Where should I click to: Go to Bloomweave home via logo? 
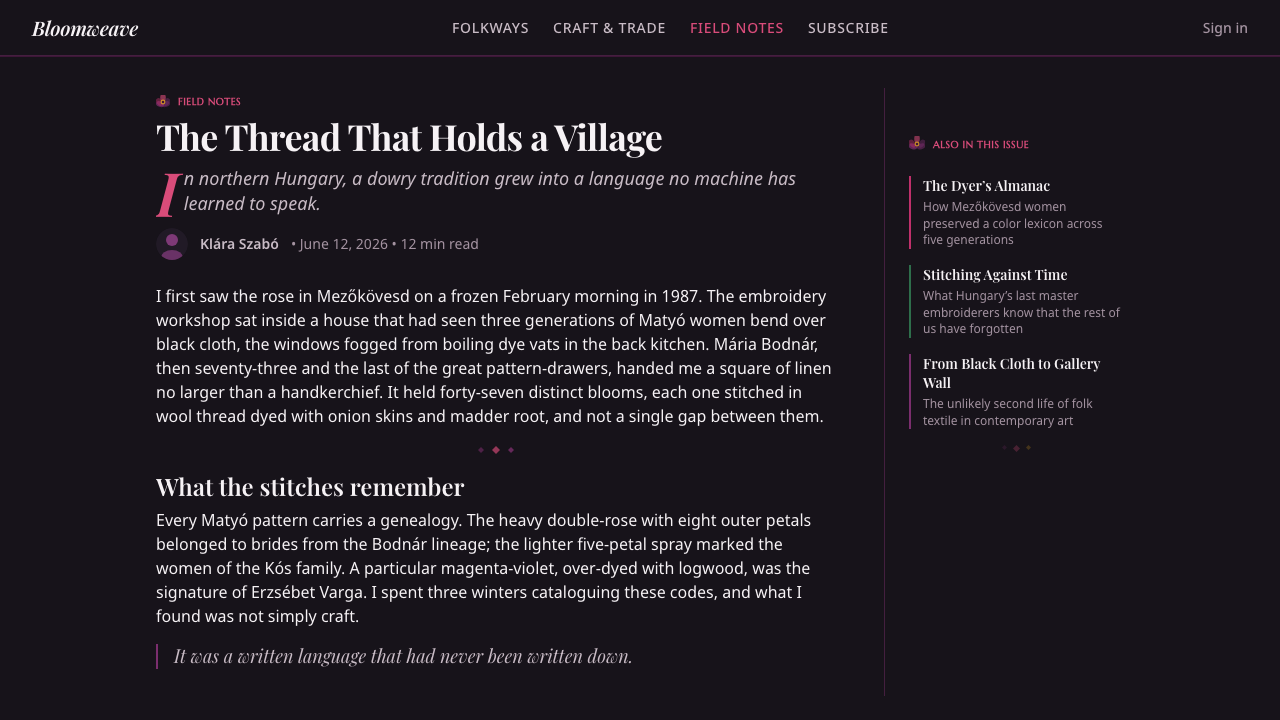[85, 28]
